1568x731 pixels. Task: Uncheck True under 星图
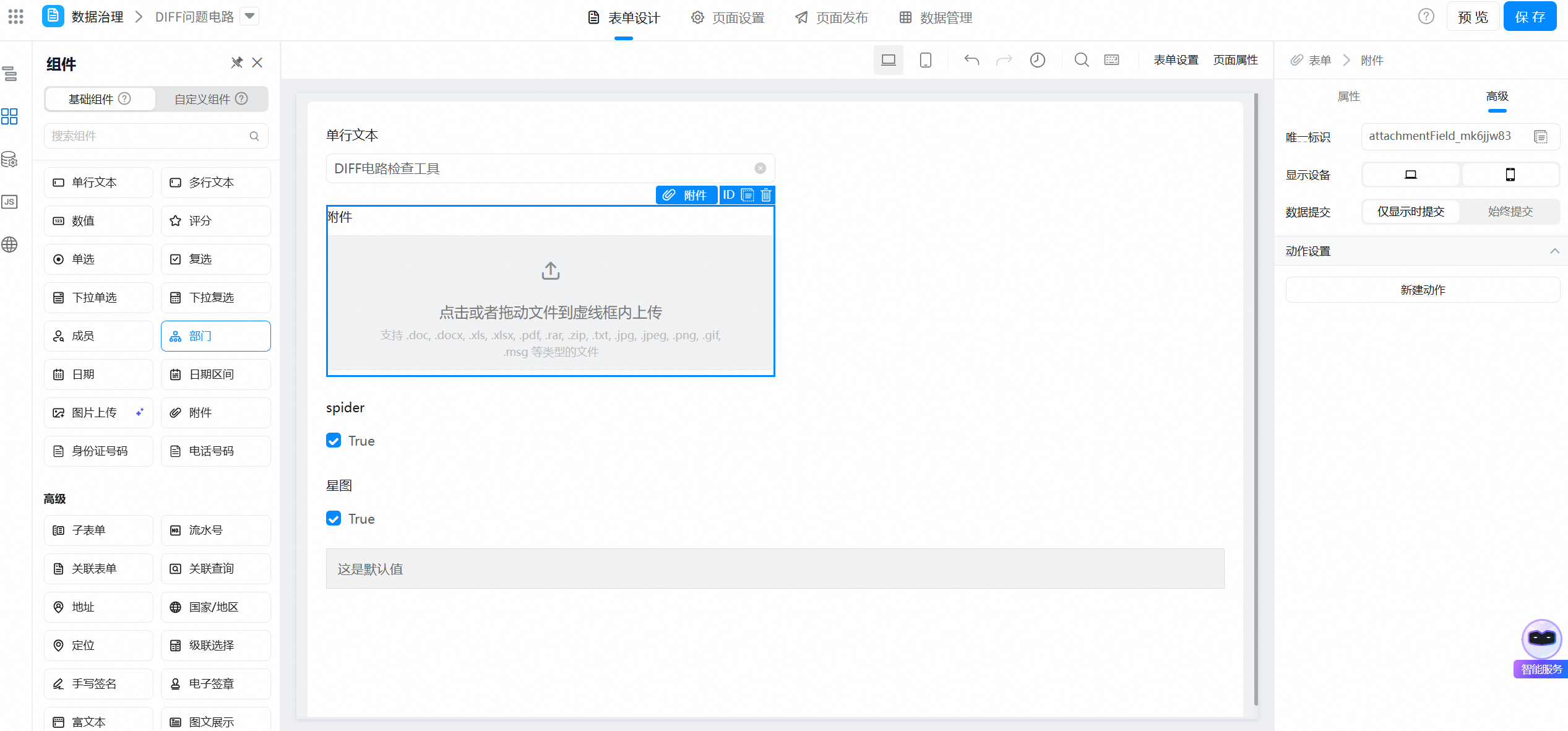click(334, 519)
